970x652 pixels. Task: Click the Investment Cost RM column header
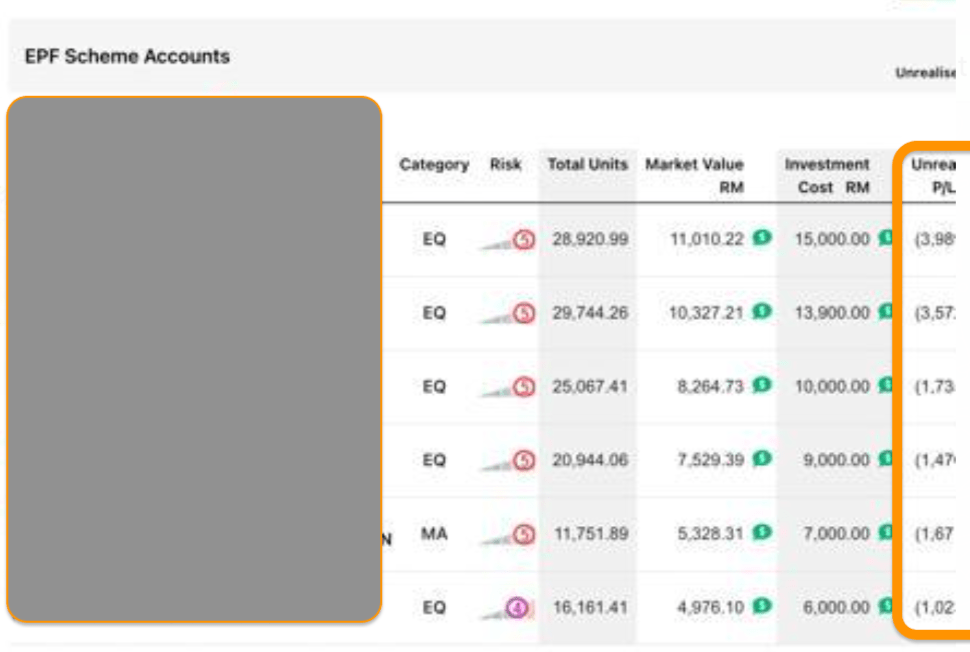click(827, 175)
